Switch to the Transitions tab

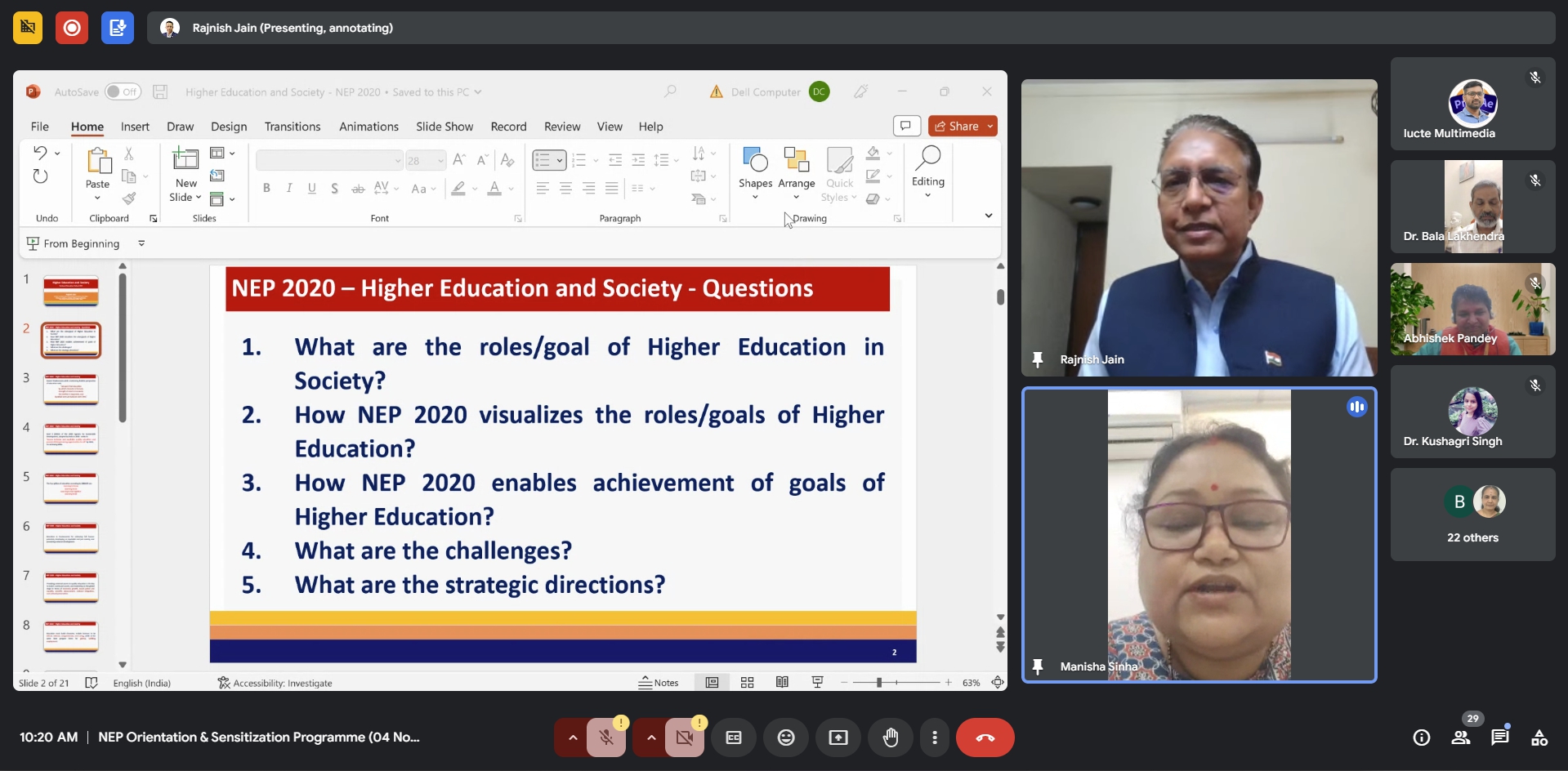tap(292, 127)
